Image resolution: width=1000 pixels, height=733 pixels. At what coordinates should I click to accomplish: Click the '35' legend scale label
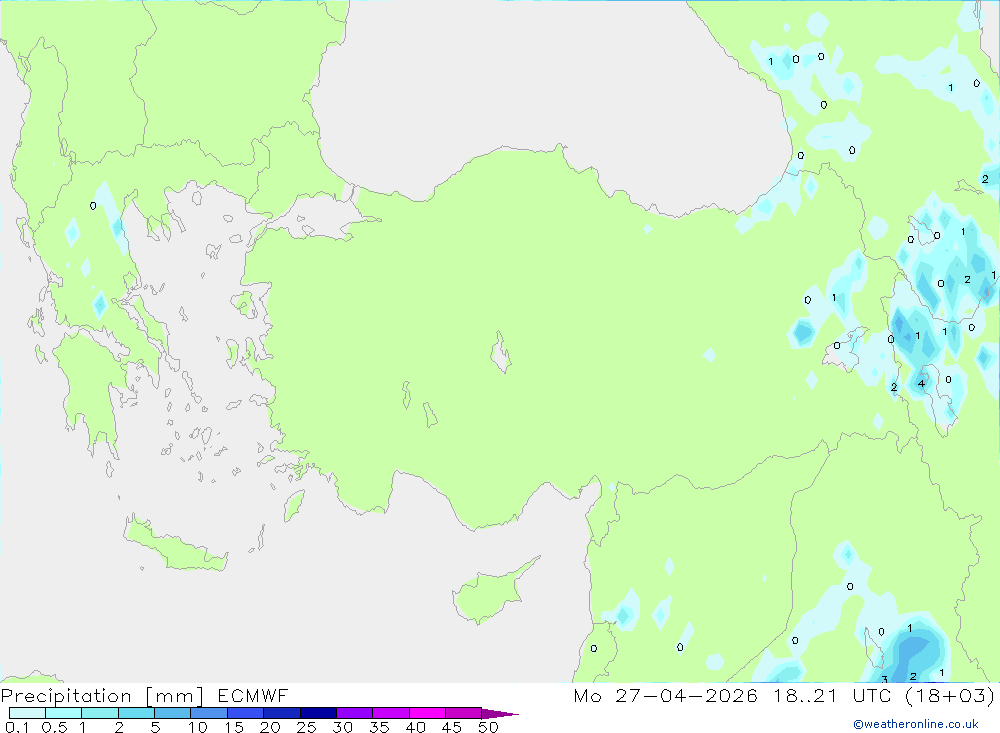click(x=379, y=727)
